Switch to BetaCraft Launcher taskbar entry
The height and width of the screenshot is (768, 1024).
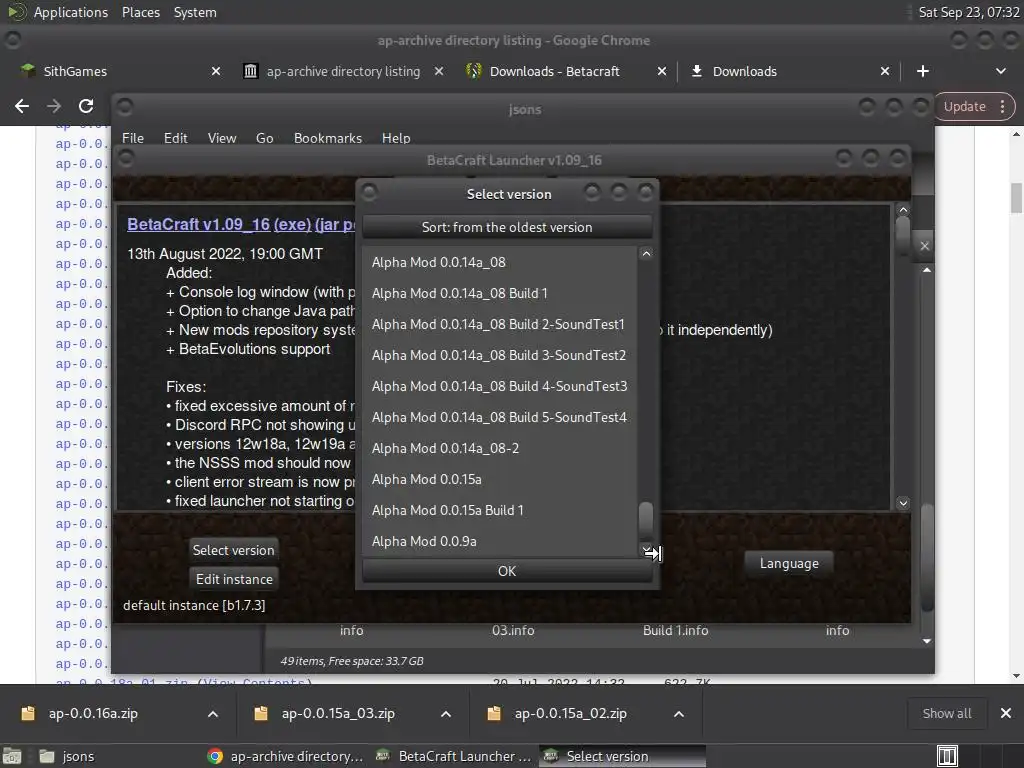[x=455, y=756]
